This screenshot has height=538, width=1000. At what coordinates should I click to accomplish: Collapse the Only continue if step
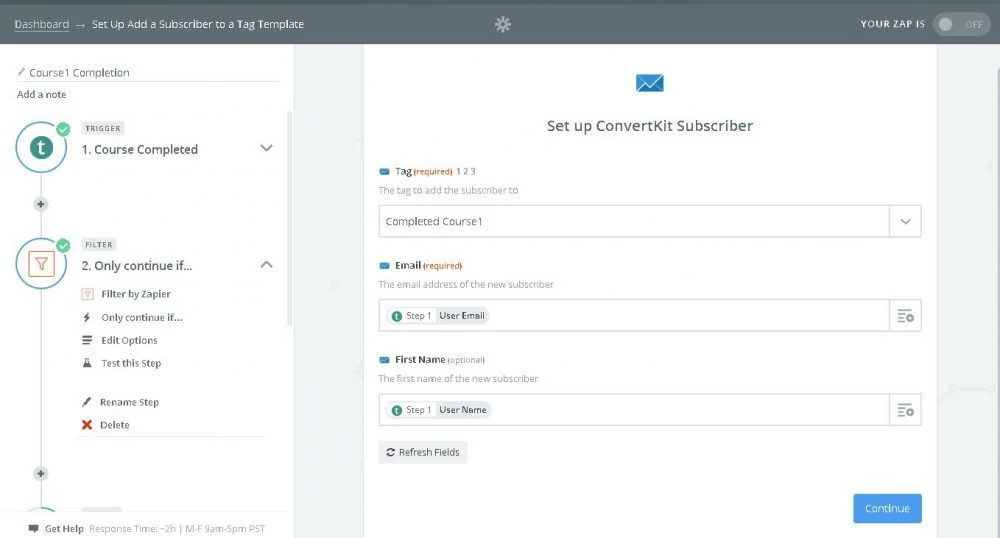(266, 265)
